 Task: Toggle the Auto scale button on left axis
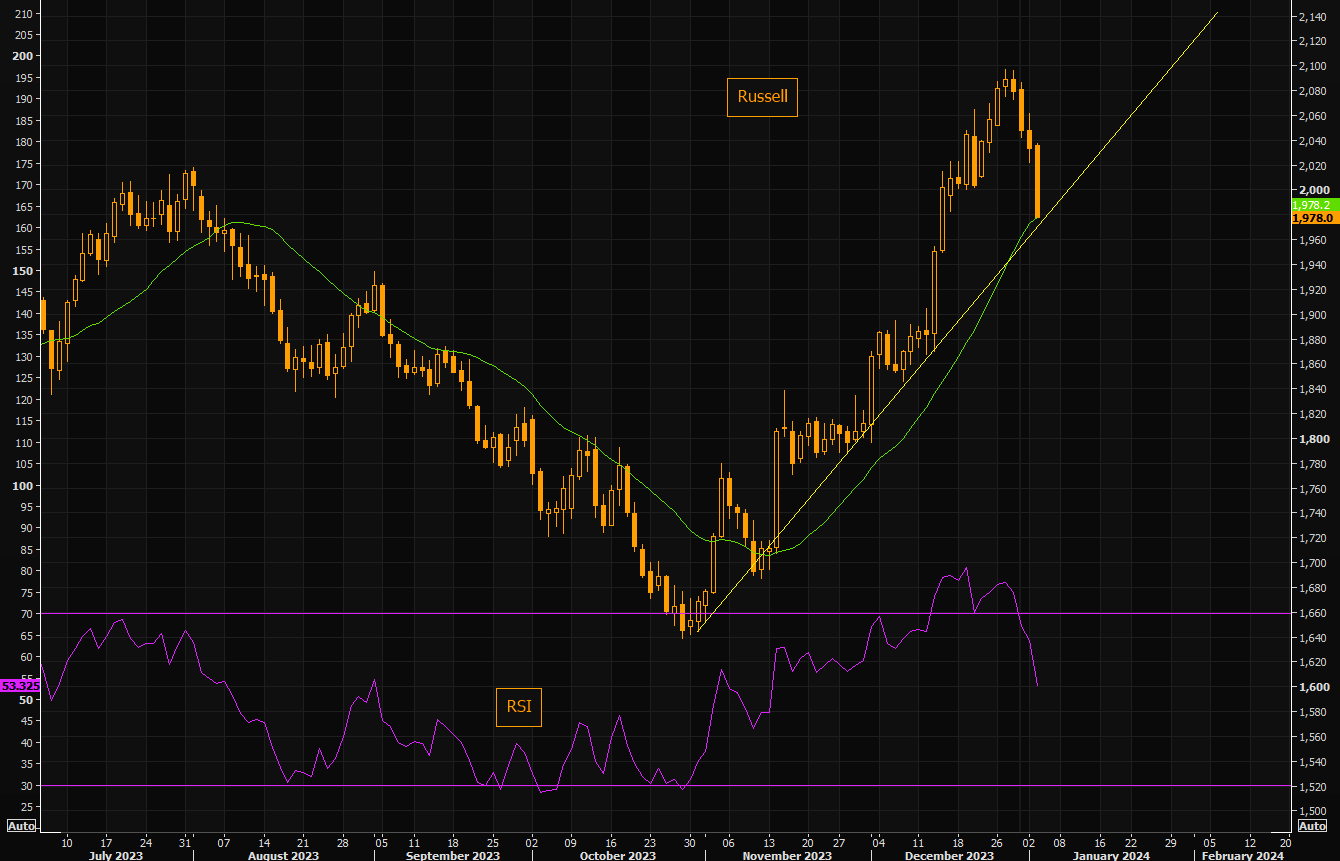21,826
